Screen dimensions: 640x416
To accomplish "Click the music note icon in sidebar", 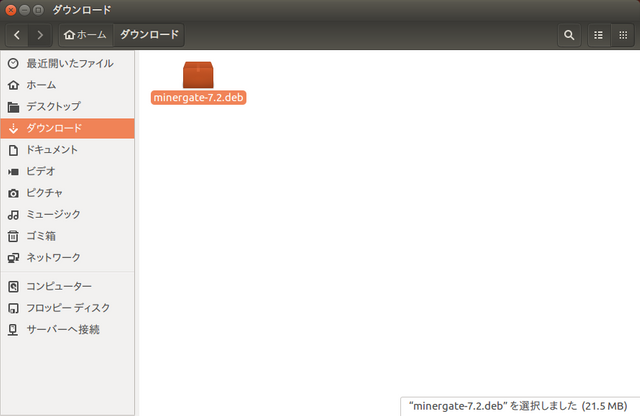I will (x=13, y=215).
